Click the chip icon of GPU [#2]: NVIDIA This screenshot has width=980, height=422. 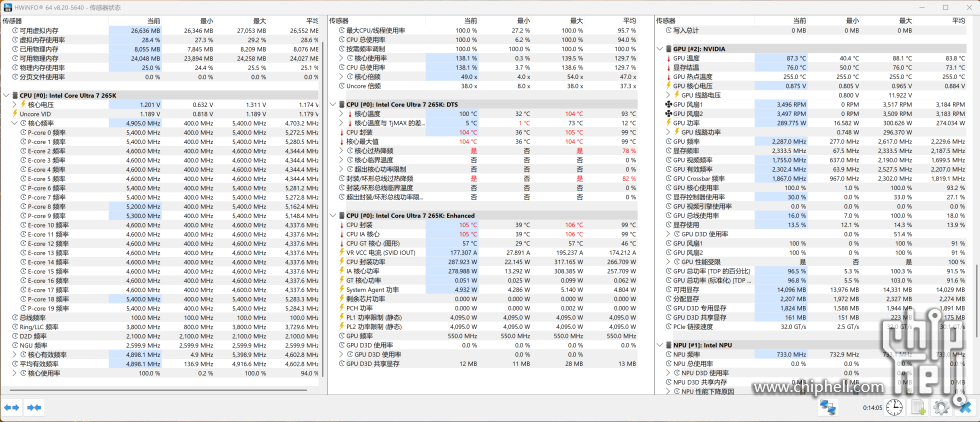[668, 49]
